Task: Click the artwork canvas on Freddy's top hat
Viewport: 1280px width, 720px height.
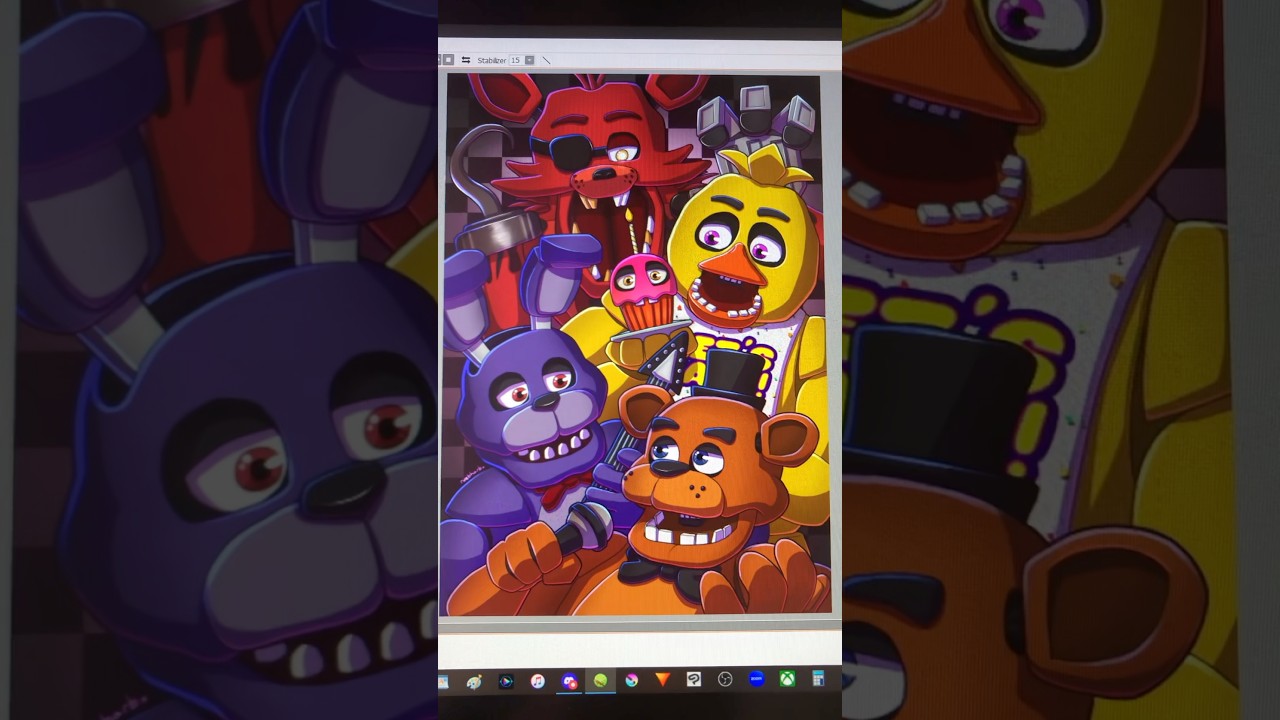Action: pos(735,375)
